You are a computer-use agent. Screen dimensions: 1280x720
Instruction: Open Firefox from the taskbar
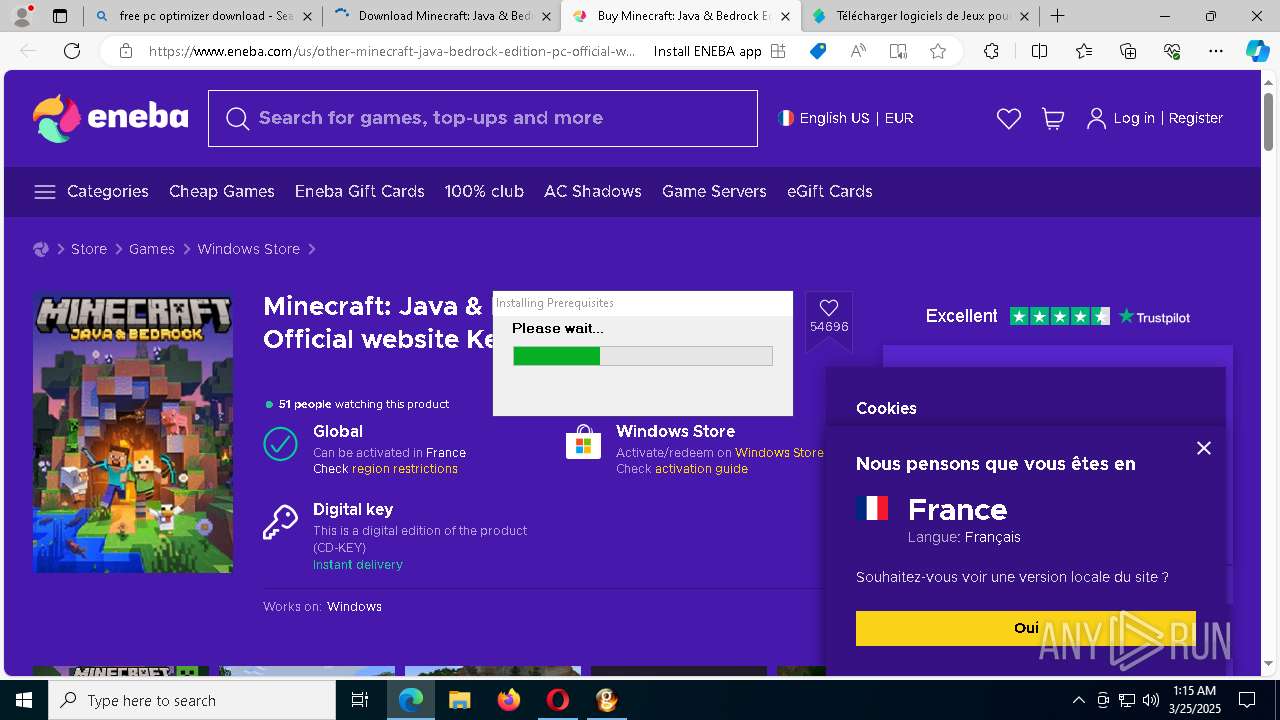pyautogui.click(x=509, y=700)
